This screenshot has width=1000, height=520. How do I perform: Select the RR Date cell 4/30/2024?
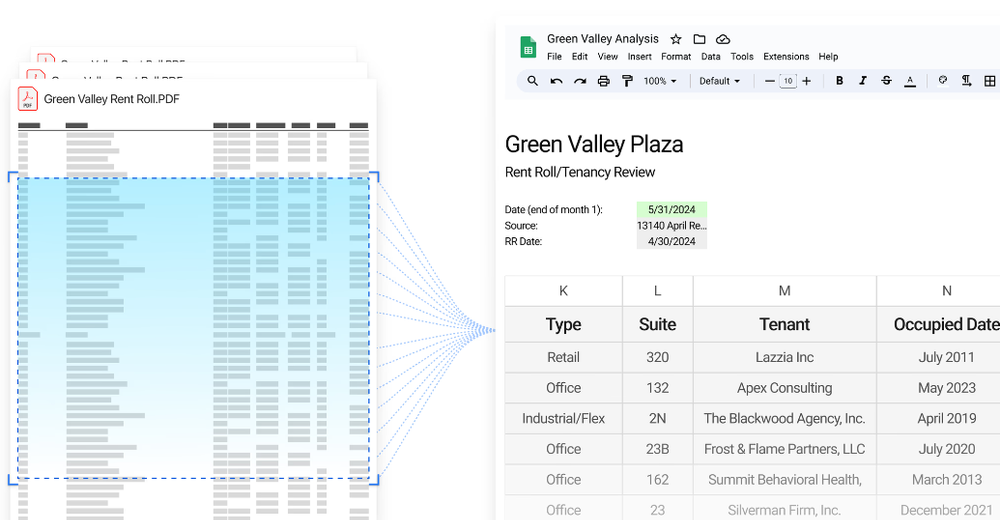[x=672, y=241]
